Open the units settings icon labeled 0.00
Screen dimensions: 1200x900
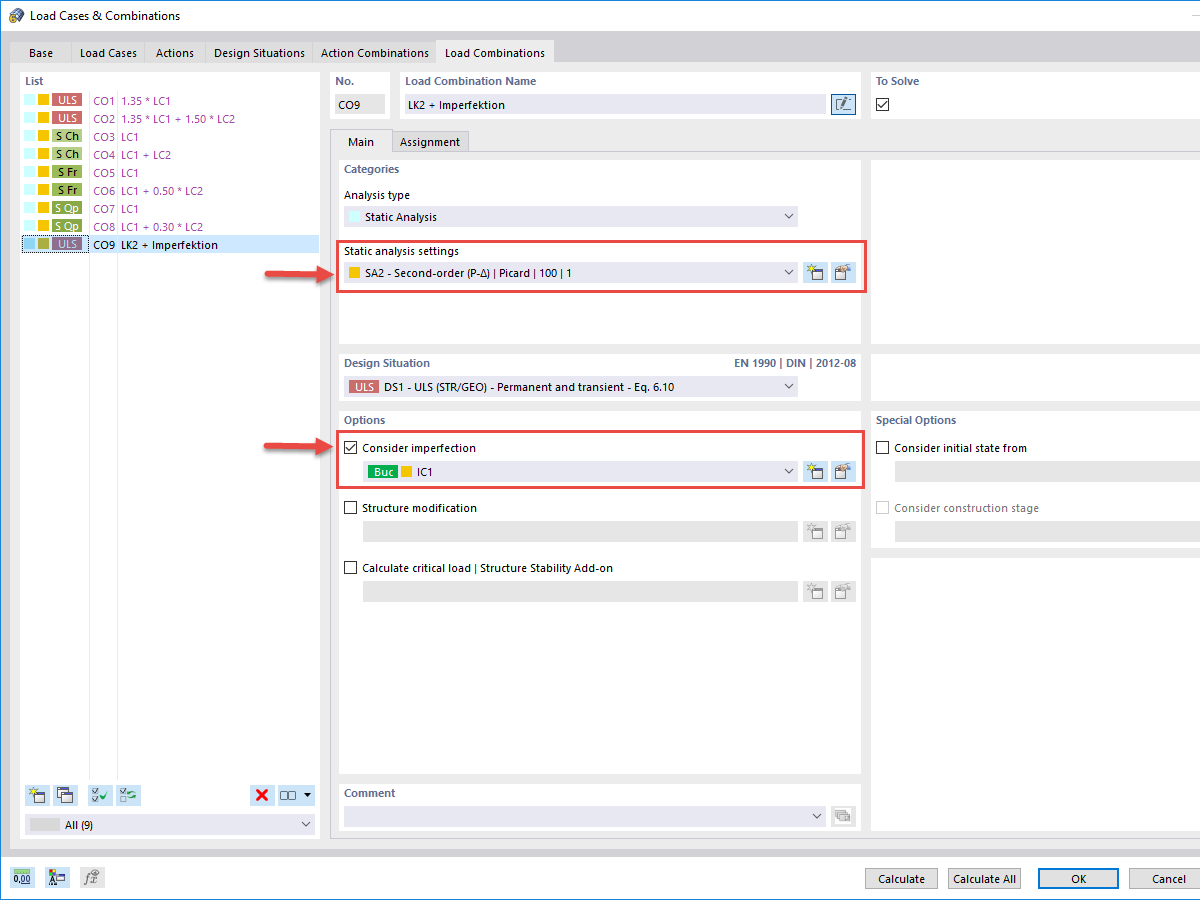click(22, 877)
